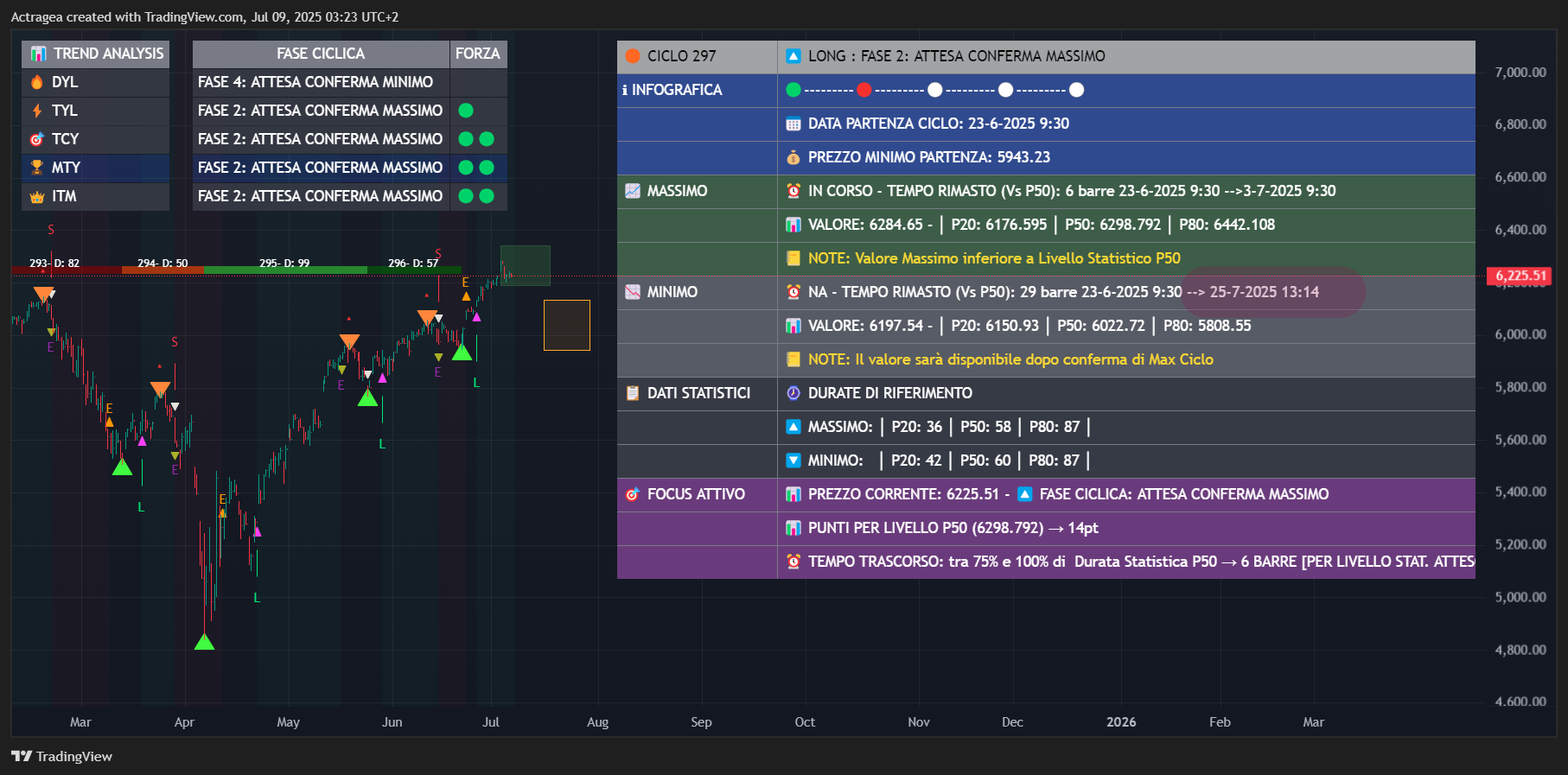Click the cycle label 296- D: 57
Viewport: 1568px width, 775px height.
(x=413, y=263)
